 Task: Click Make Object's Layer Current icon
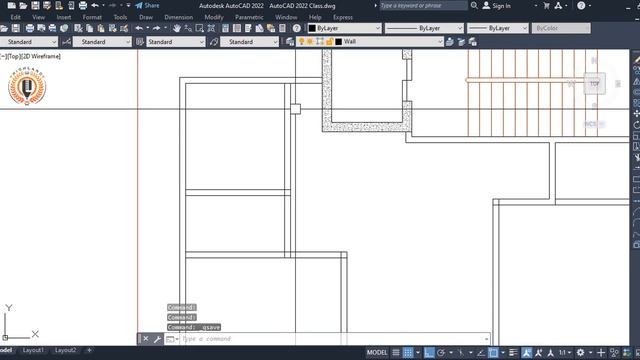pyautogui.click(x=449, y=42)
